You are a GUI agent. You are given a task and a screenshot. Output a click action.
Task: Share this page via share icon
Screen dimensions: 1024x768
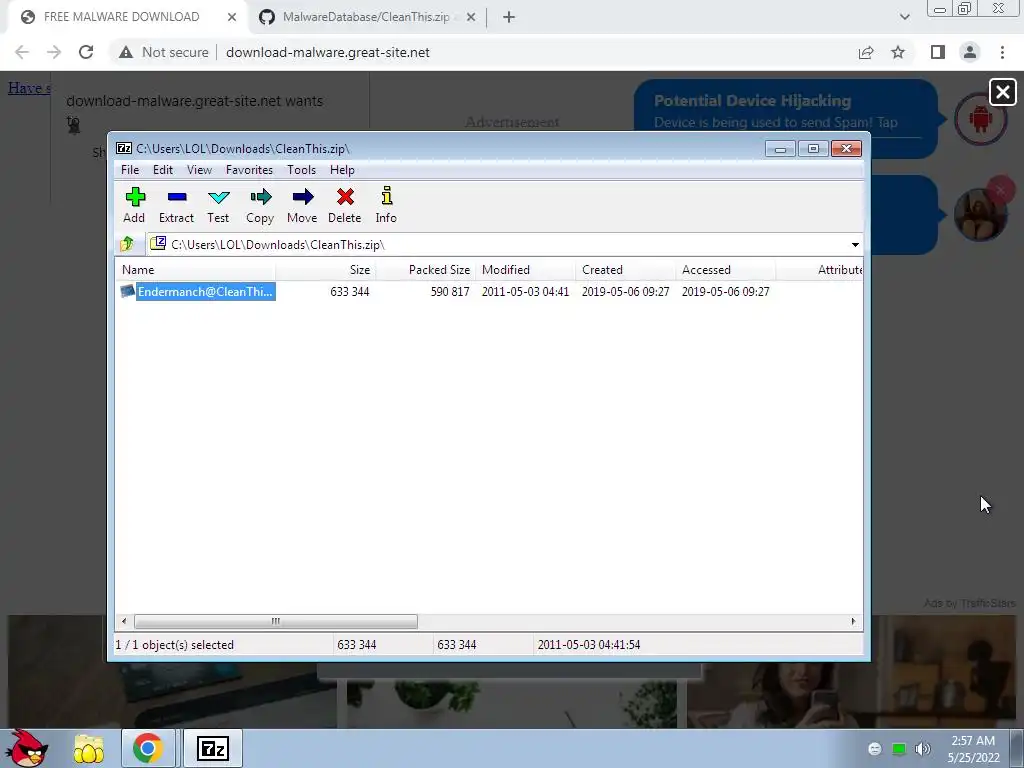866,52
